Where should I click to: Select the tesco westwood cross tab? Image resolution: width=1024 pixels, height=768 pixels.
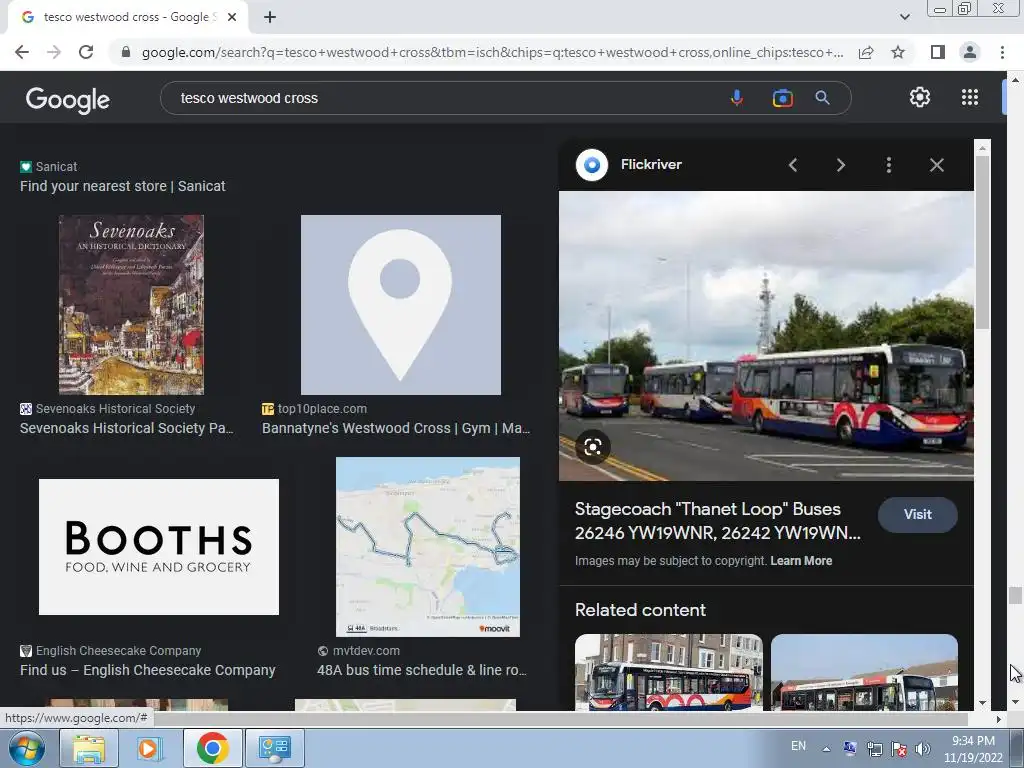[x=126, y=17]
